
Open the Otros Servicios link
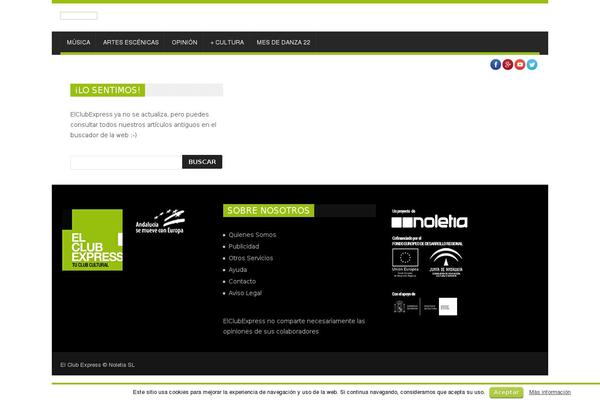point(251,258)
